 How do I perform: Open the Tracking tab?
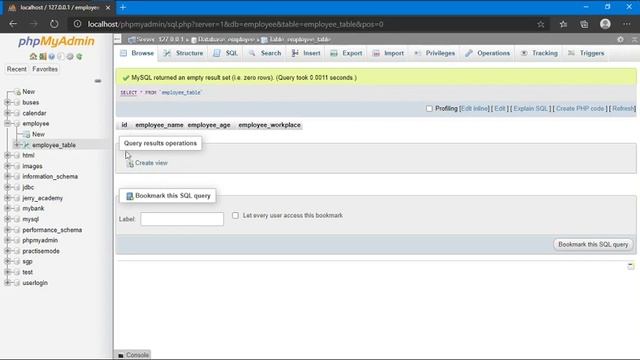[x=539, y=53]
